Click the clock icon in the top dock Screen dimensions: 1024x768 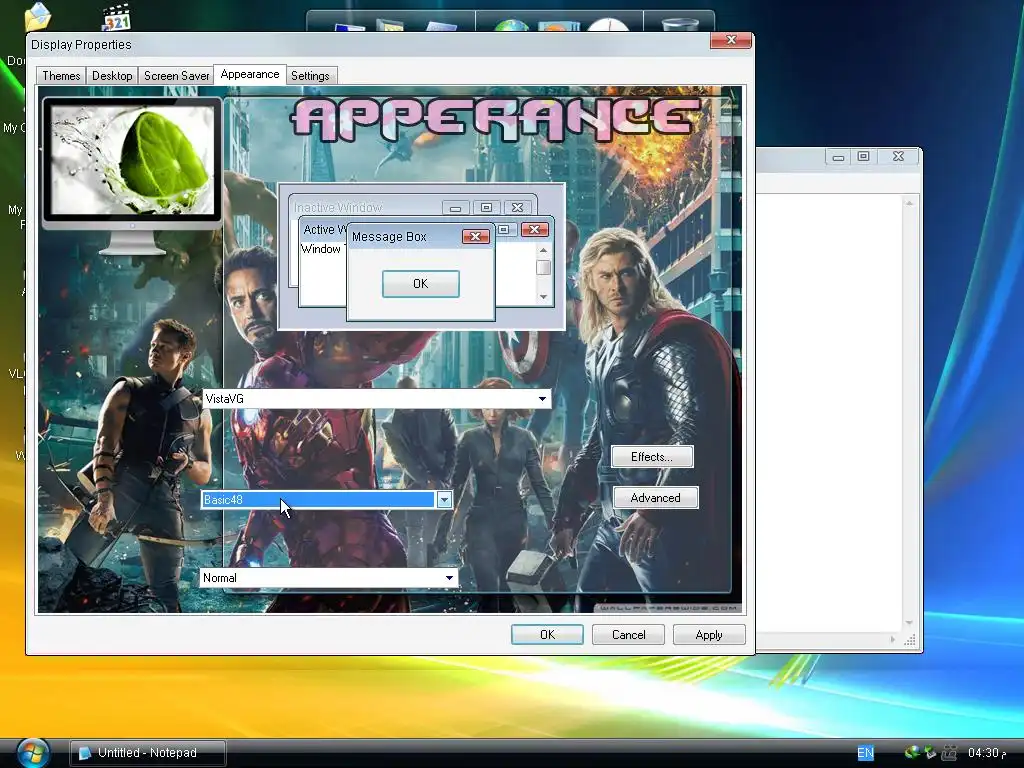(607, 24)
